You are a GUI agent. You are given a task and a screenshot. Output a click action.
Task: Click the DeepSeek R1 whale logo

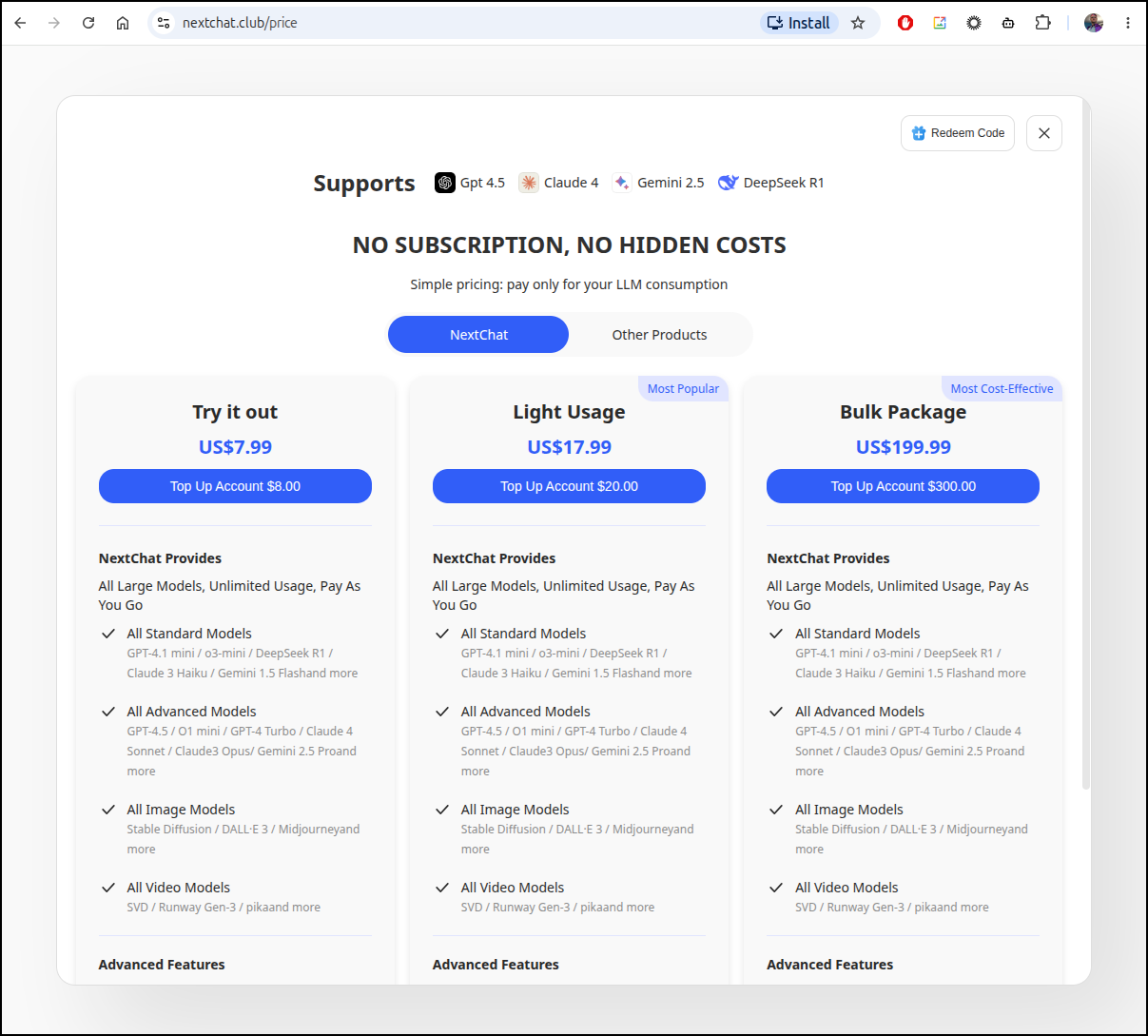click(728, 183)
